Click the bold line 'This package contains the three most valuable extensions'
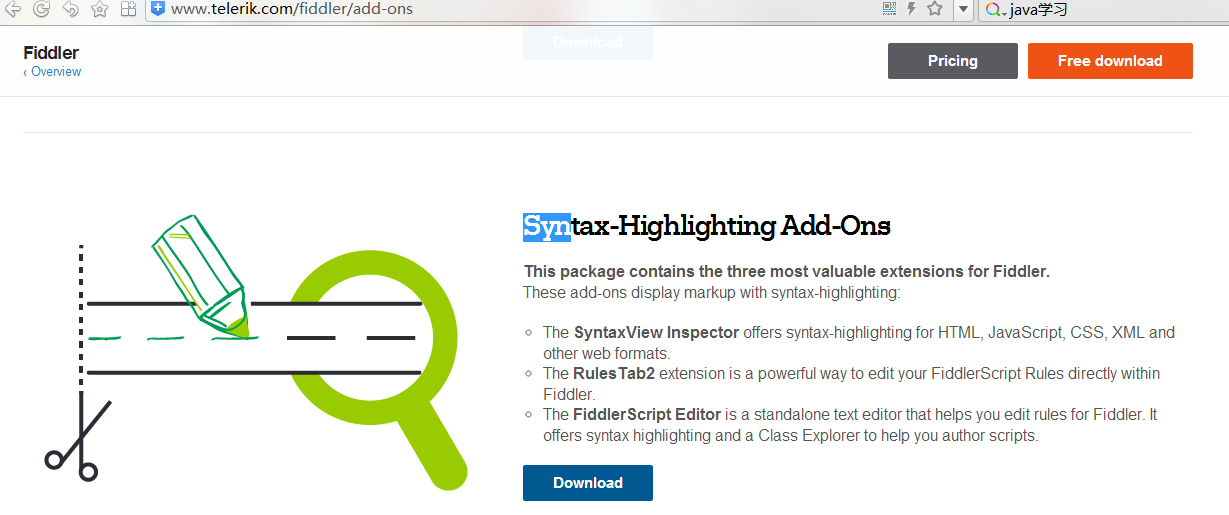1229x515 pixels. coord(787,272)
